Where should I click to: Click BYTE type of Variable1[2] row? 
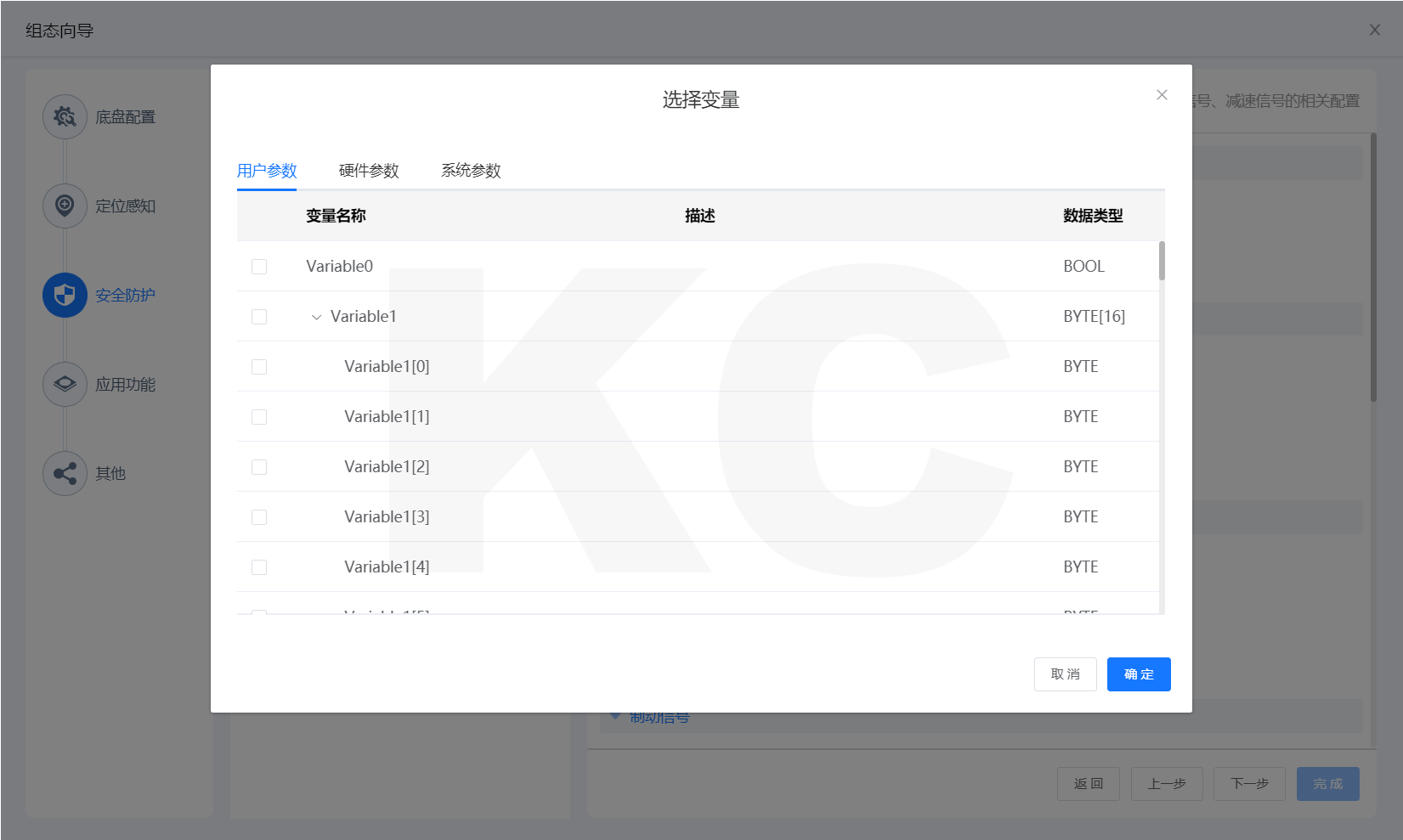[1081, 466]
